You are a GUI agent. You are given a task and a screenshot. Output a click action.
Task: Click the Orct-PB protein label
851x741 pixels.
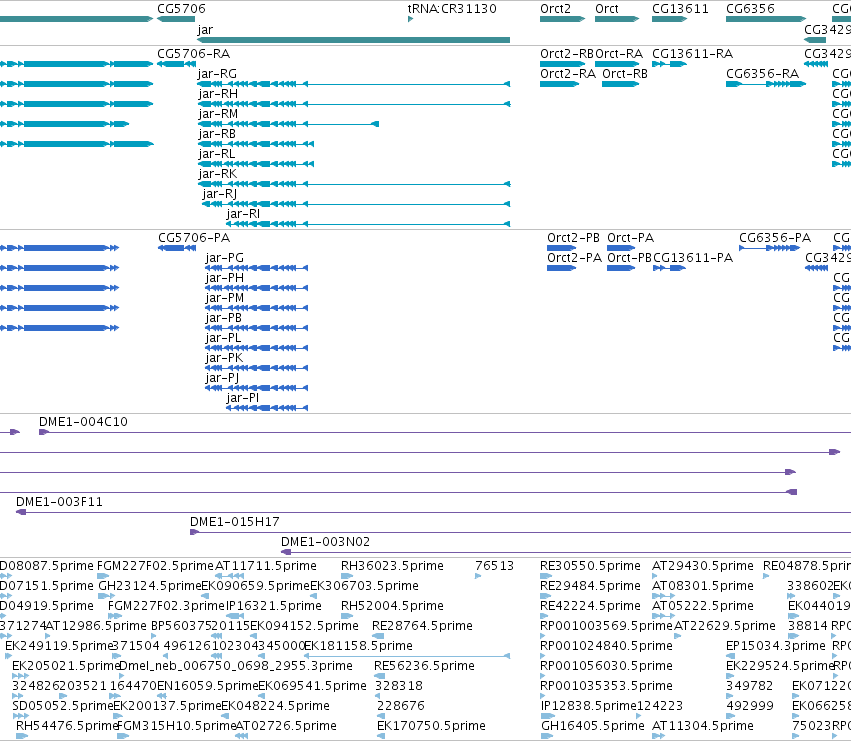click(630, 258)
